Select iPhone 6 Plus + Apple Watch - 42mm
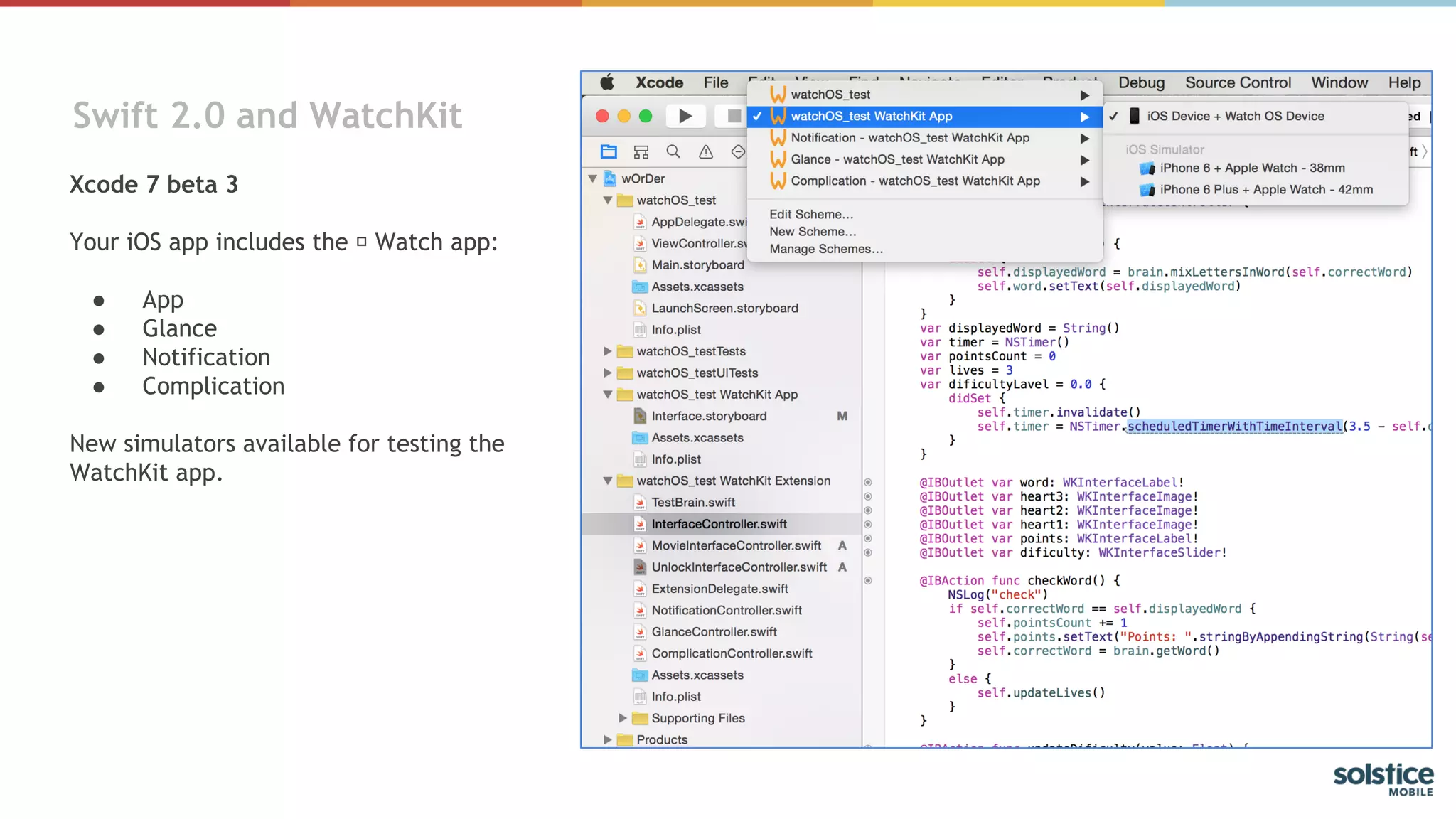Image resolution: width=1456 pixels, height=819 pixels. [x=1256, y=190]
